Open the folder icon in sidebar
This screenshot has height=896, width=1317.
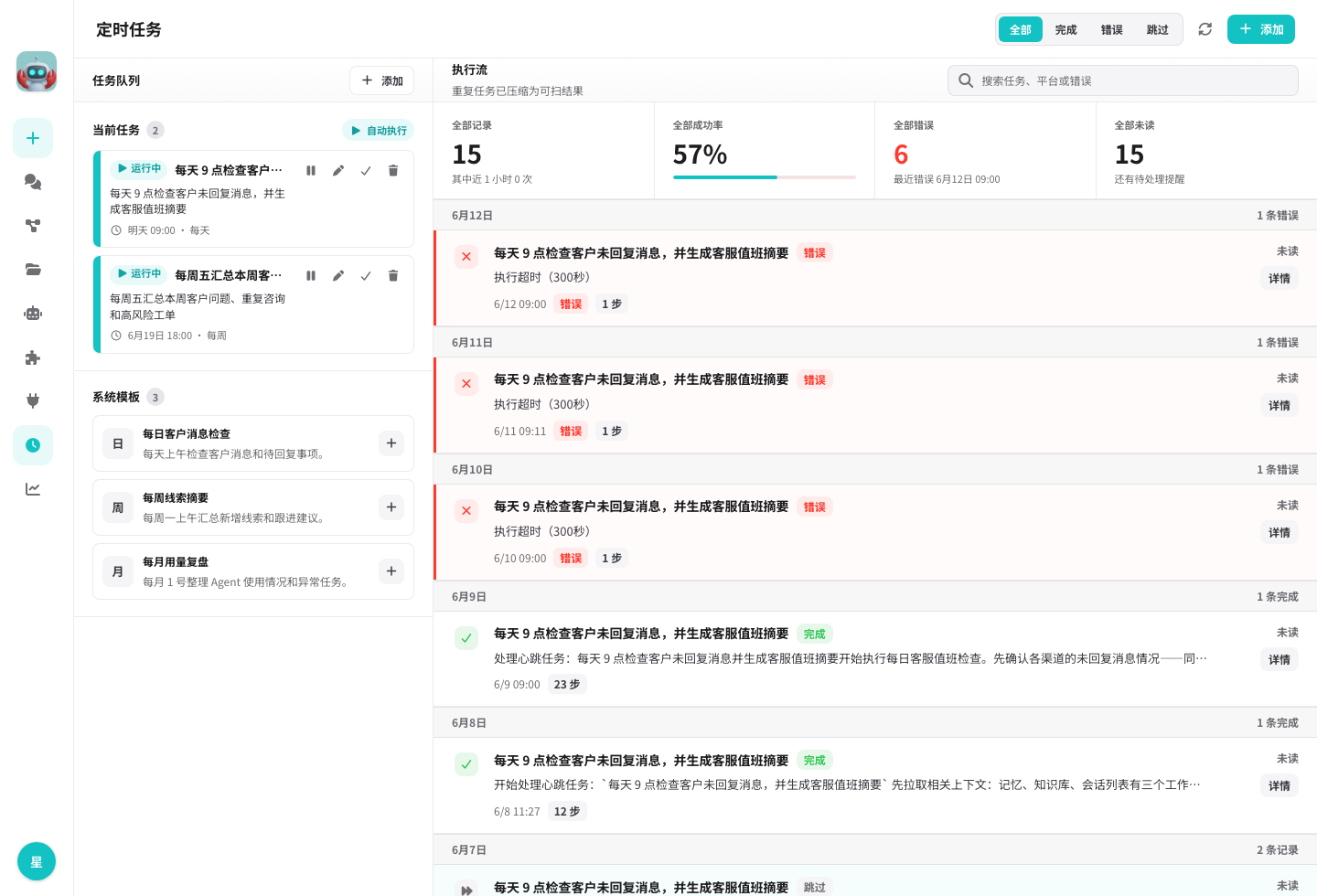tap(33, 270)
